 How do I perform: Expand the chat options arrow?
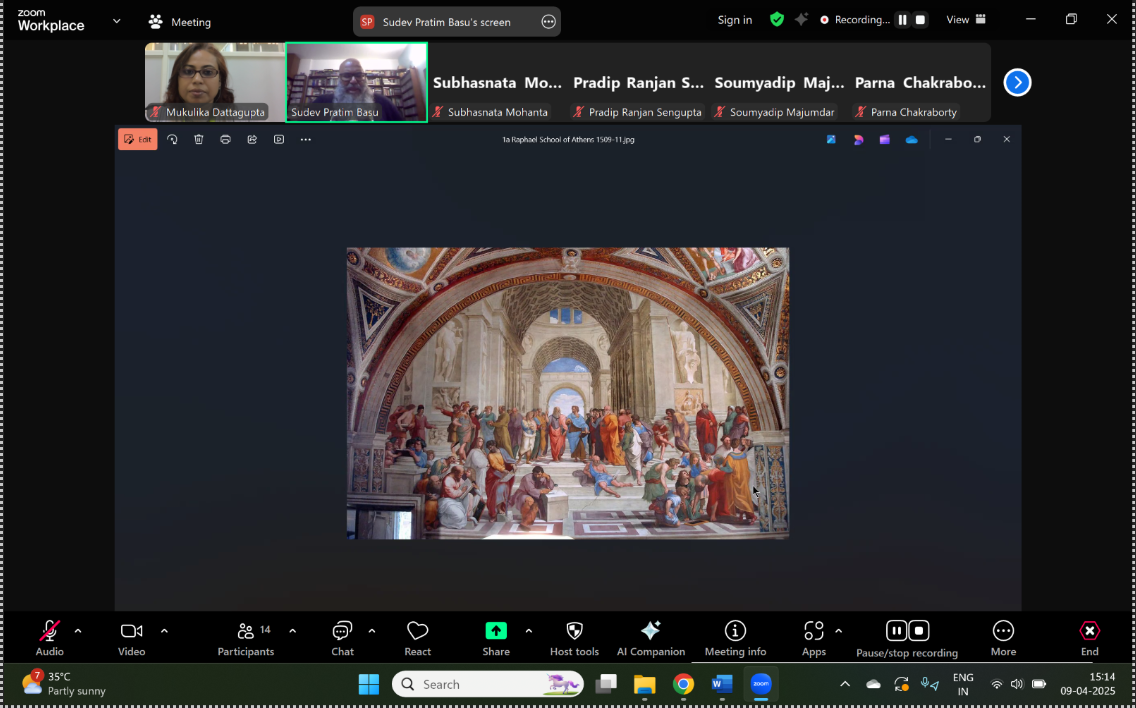372,631
